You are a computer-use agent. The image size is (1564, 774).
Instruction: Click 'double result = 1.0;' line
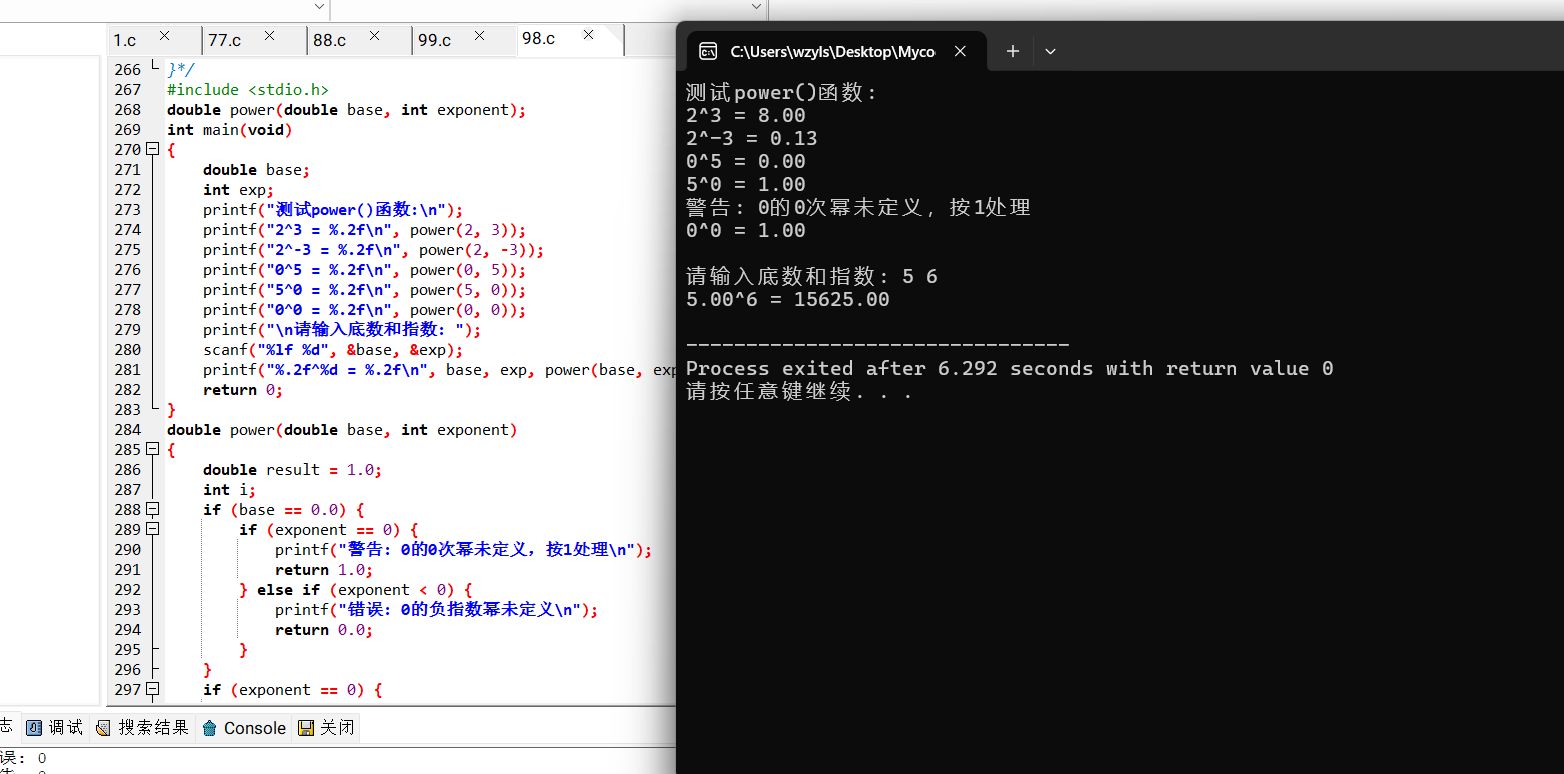coord(292,470)
